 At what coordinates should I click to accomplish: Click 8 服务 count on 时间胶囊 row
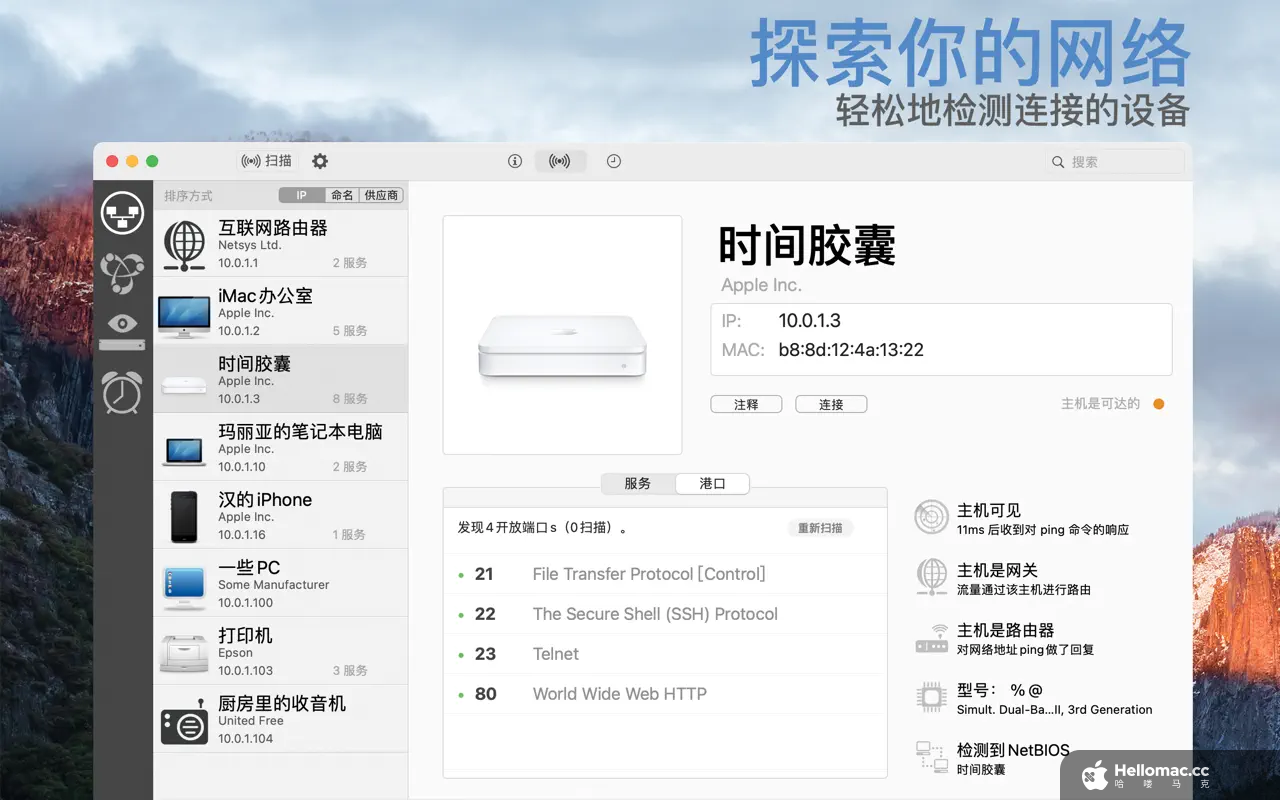[350, 399]
